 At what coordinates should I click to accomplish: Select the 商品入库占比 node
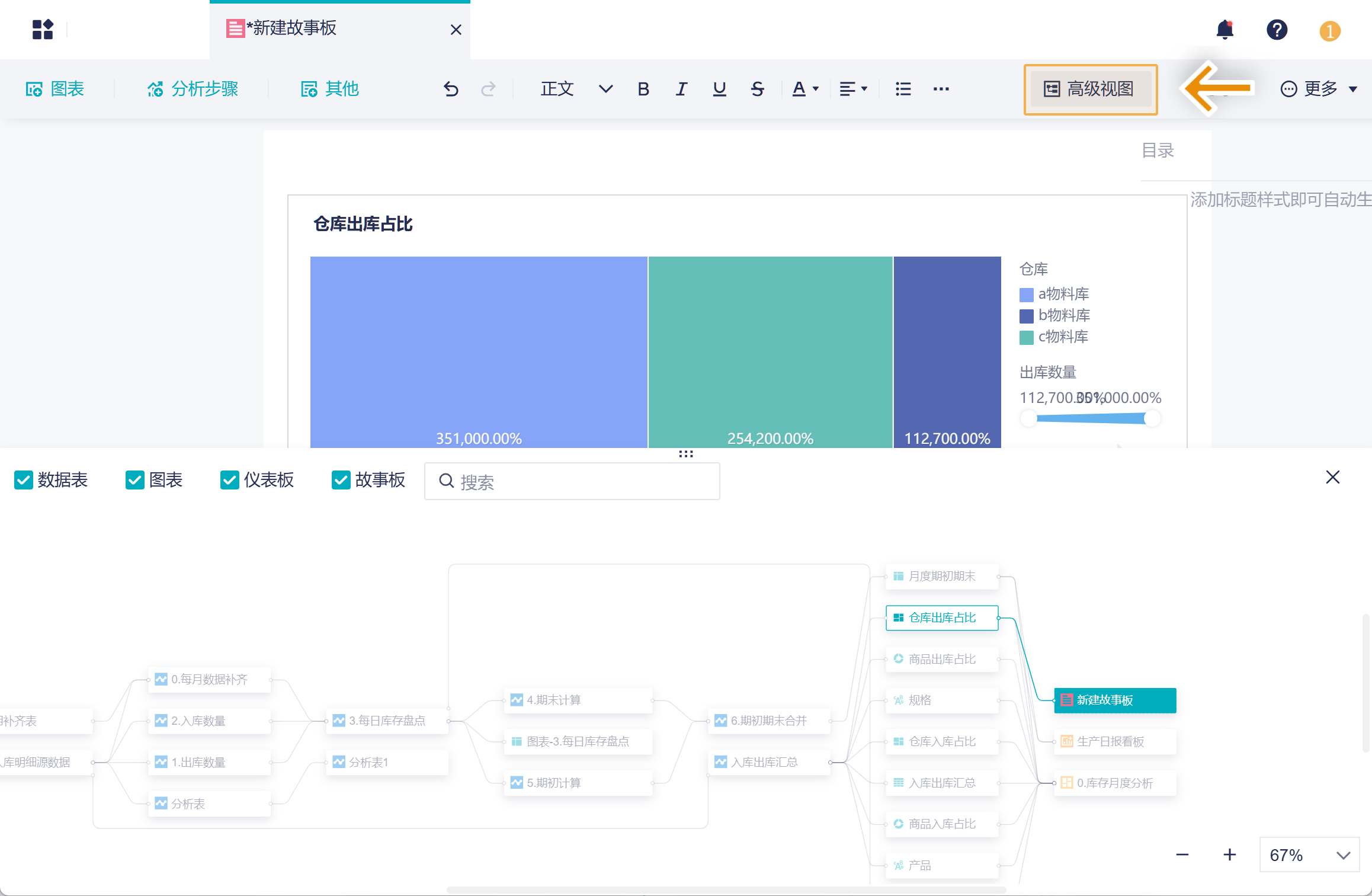pyautogui.click(x=942, y=824)
